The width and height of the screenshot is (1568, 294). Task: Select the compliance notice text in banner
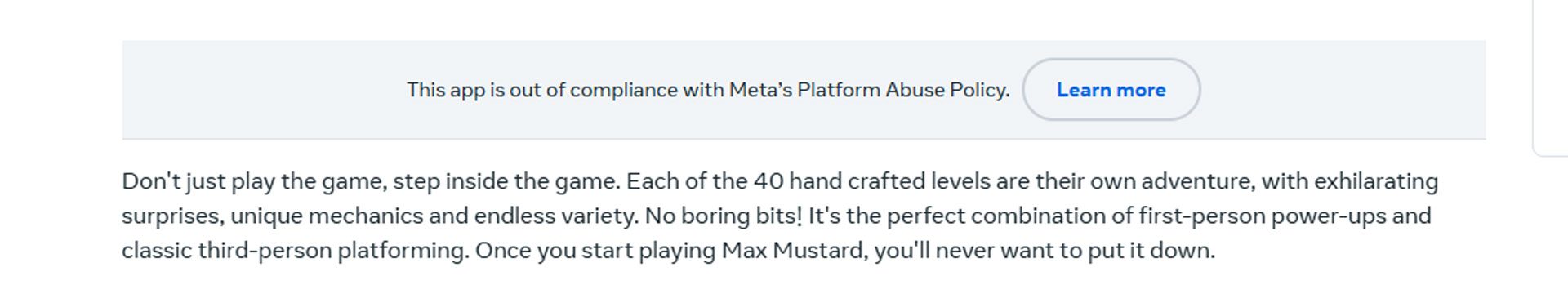[x=708, y=90]
